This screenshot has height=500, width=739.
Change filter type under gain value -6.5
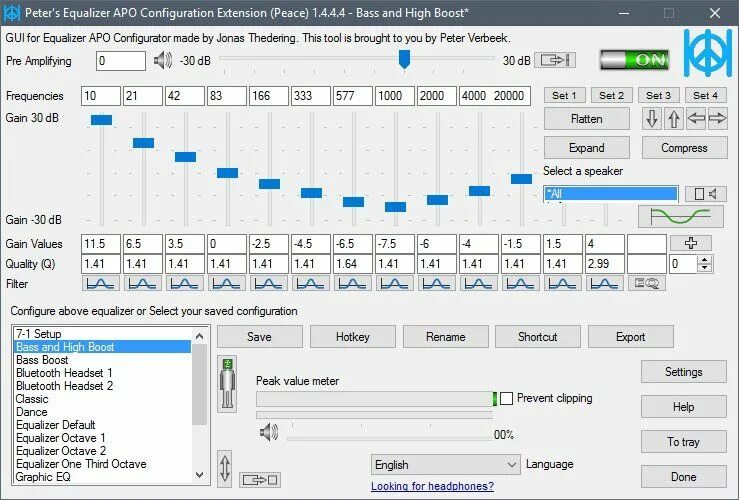coord(352,284)
